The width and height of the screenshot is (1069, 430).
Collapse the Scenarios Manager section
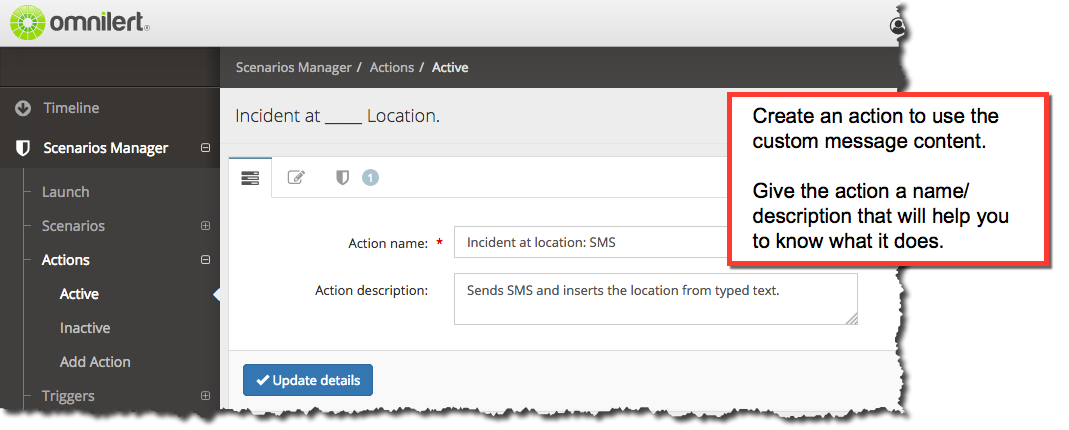[205, 148]
